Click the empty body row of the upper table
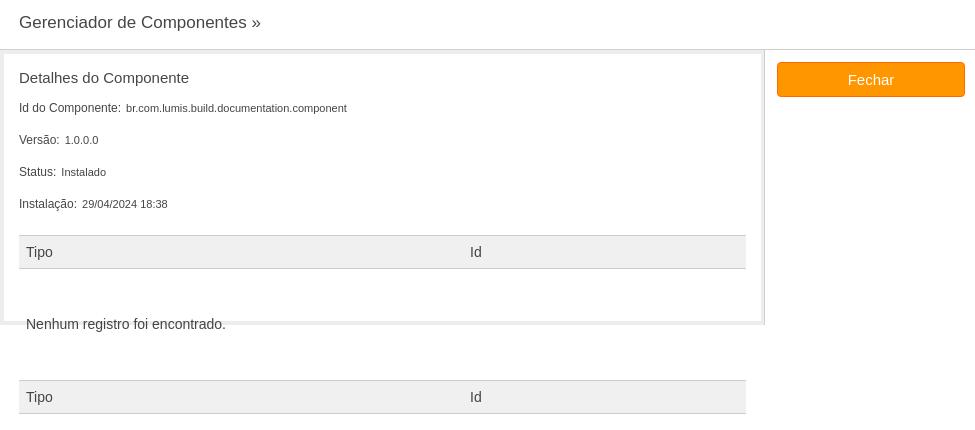 click(x=382, y=292)
